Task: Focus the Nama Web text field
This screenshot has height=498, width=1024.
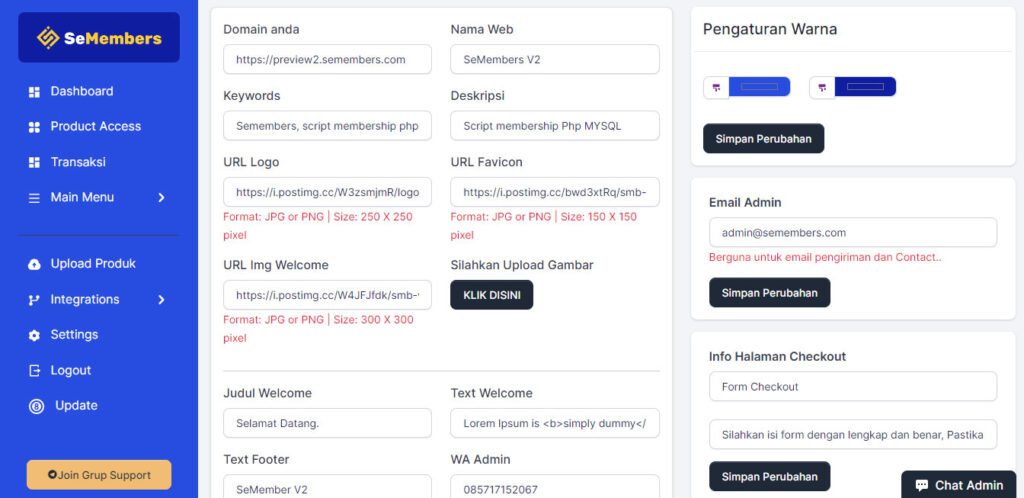Action: click(x=555, y=59)
